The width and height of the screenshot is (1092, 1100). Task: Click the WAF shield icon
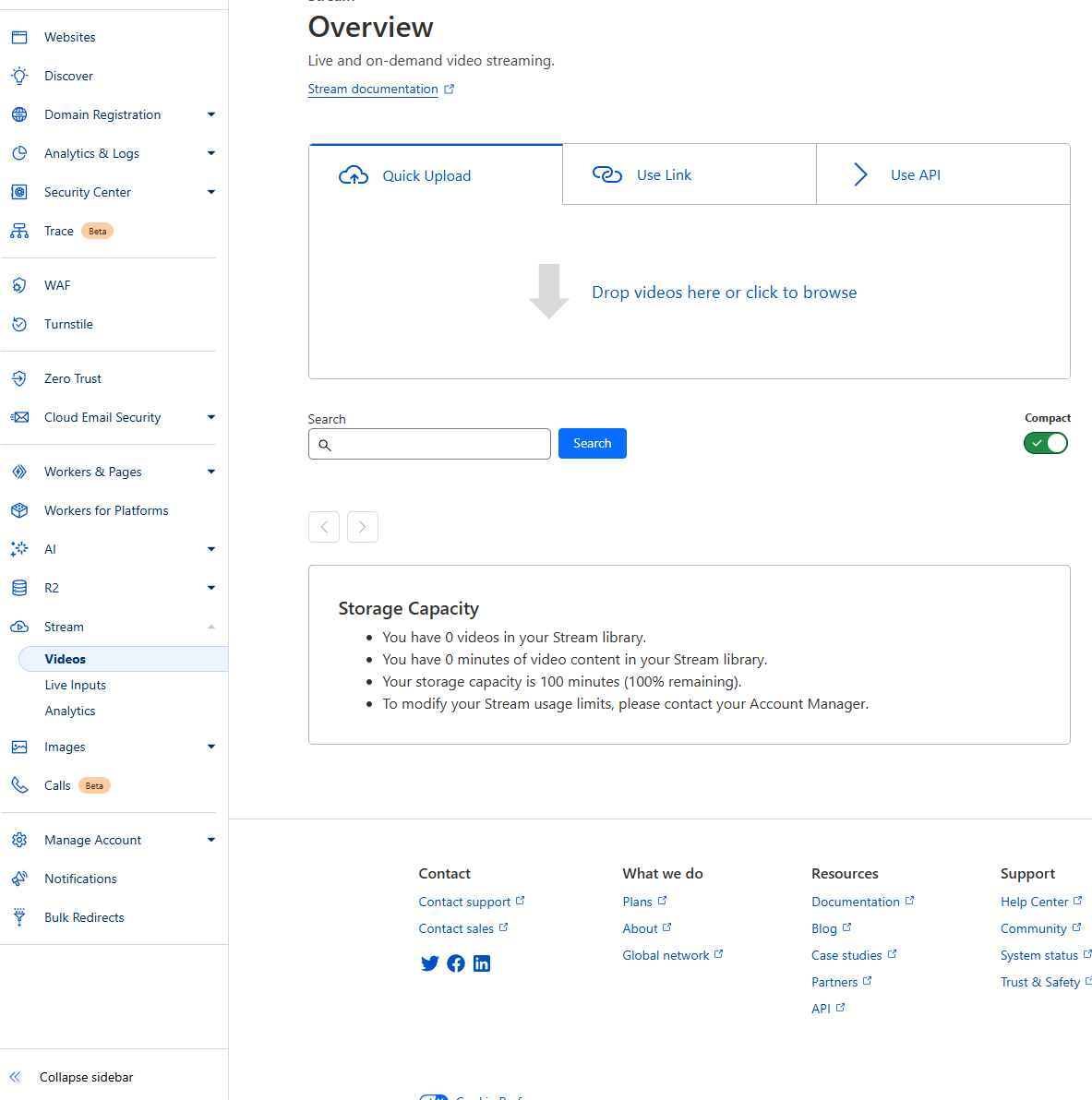(19, 285)
